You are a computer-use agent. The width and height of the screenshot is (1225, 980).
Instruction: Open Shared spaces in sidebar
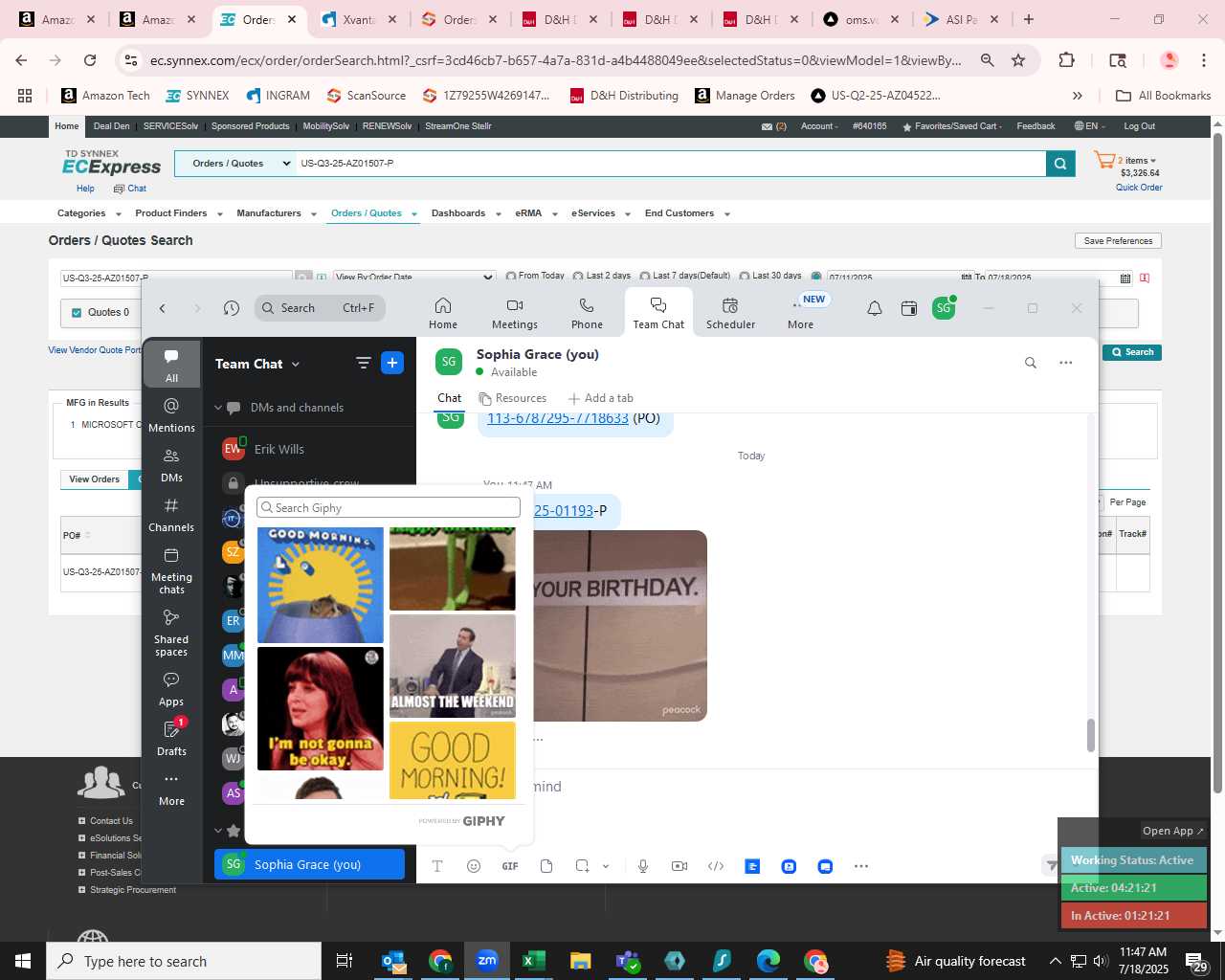[x=171, y=633]
